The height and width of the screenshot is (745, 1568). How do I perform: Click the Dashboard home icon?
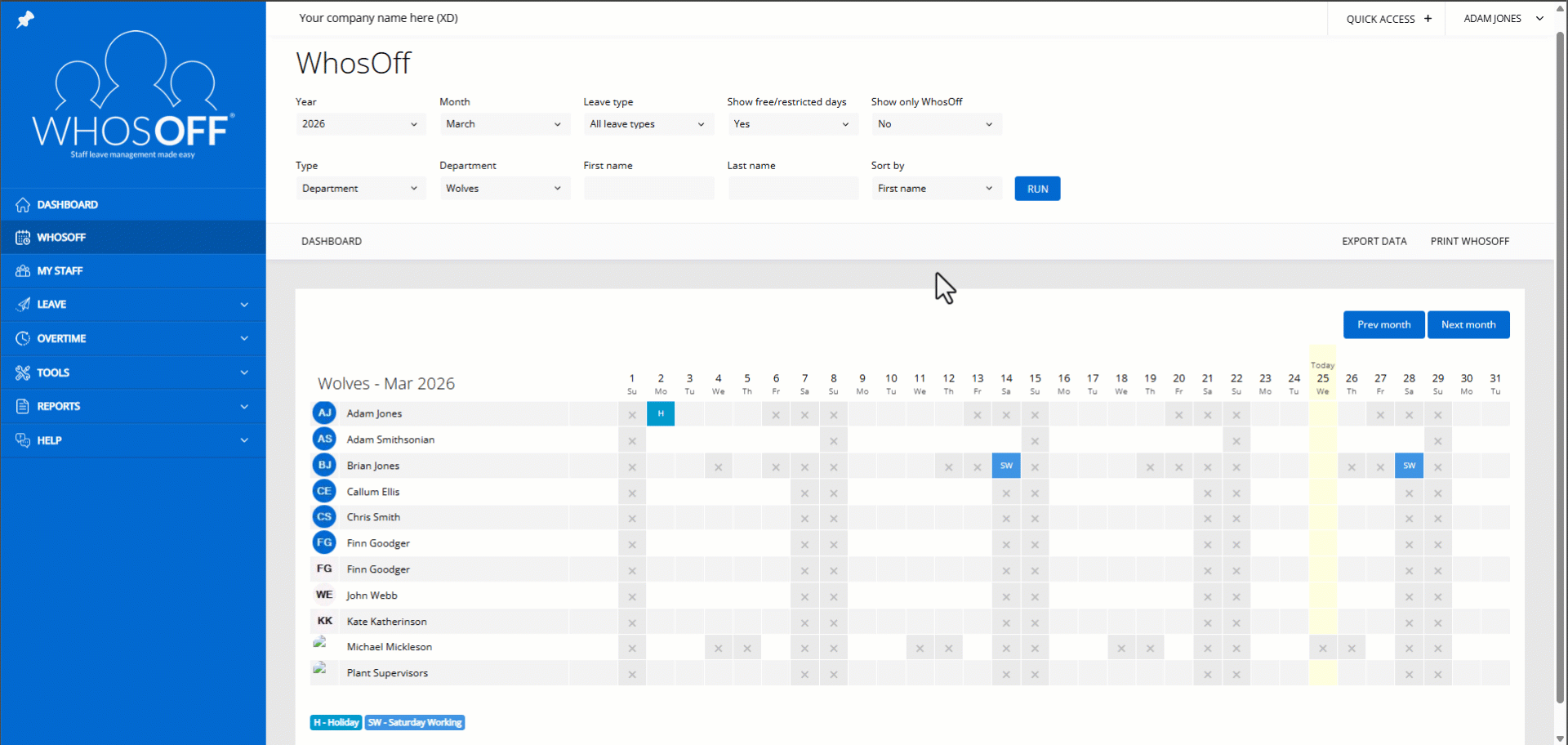click(x=23, y=205)
